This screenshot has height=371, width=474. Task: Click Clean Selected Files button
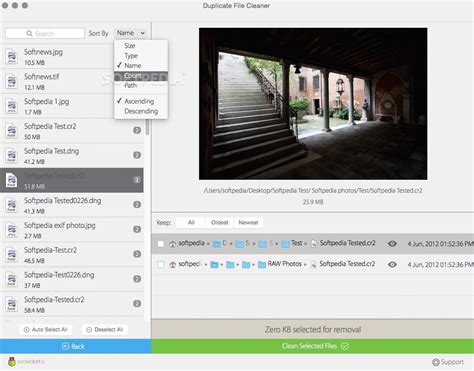313,346
